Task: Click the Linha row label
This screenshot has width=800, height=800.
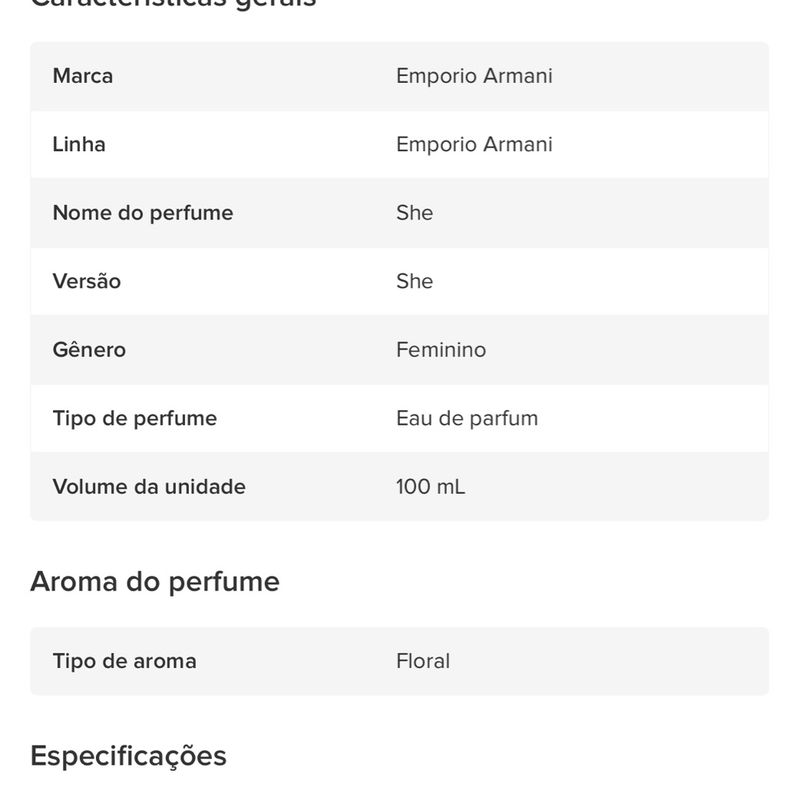Action: (x=79, y=144)
